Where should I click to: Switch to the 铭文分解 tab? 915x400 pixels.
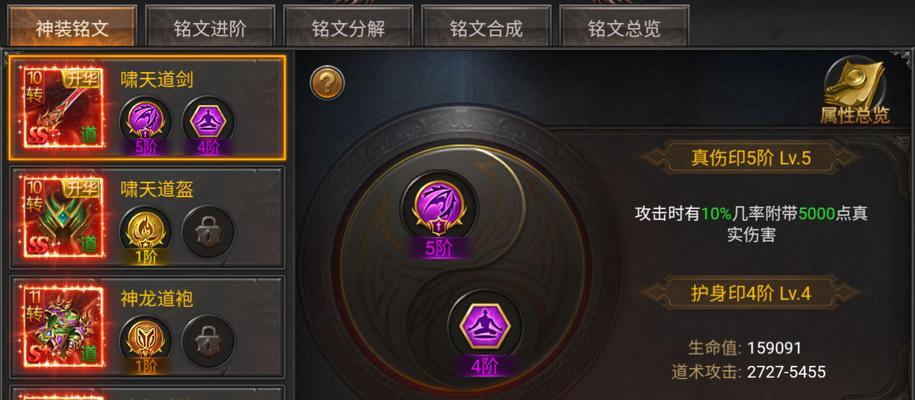pos(348,27)
